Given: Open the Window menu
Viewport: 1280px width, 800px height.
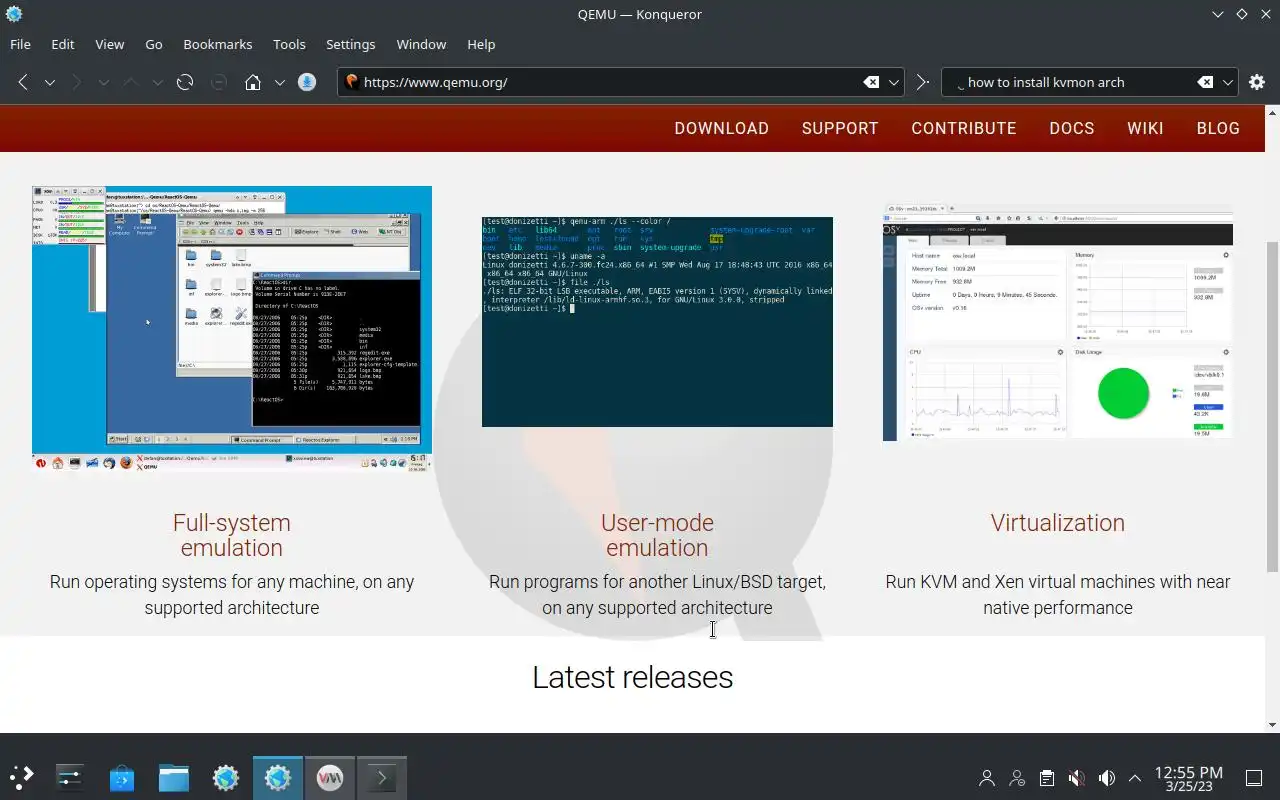Looking at the screenshot, I should click(x=421, y=44).
